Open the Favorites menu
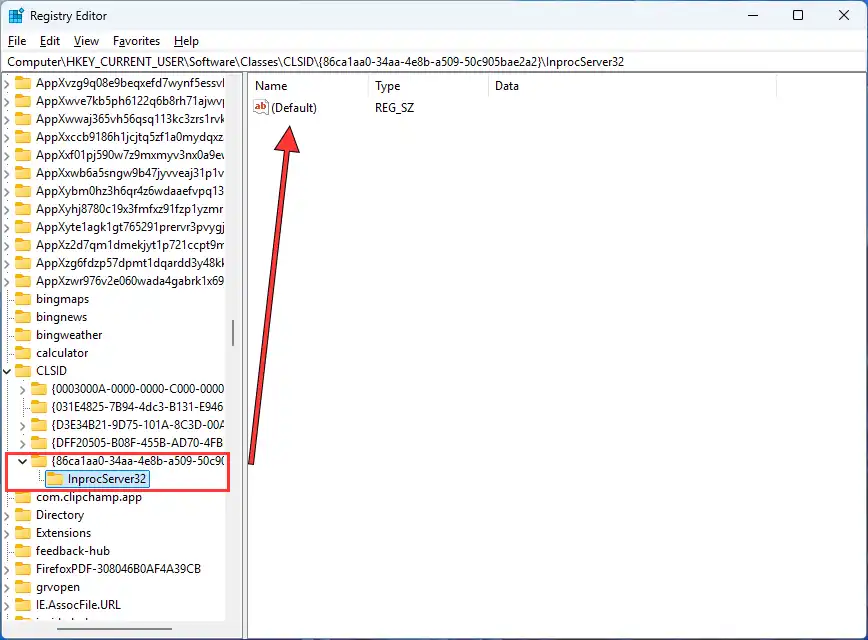 [x=136, y=41]
